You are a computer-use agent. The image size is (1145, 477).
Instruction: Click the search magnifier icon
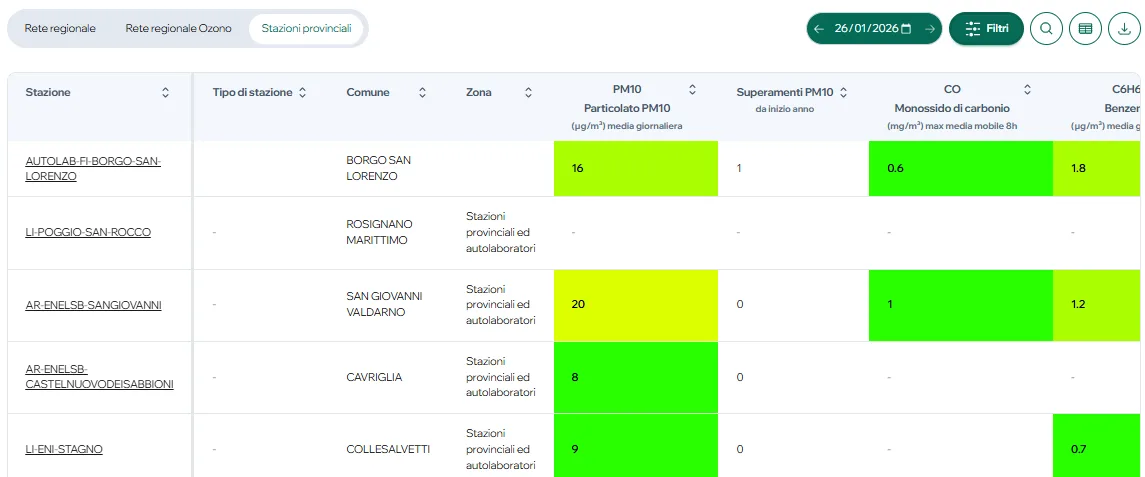point(1046,29)
